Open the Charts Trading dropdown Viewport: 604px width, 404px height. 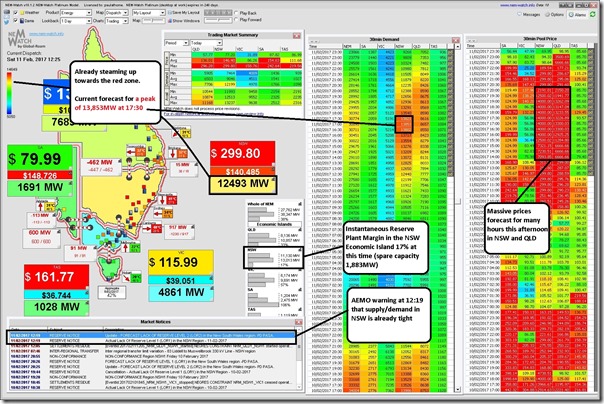tap(117, 21)
